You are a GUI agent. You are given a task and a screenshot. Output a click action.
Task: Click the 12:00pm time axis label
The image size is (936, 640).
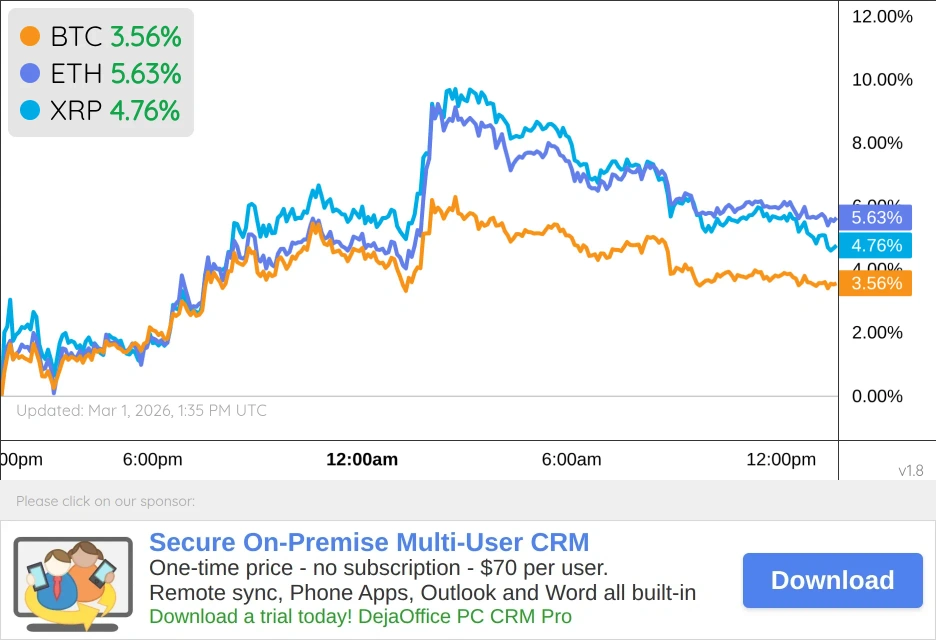[x=781, y=460]
